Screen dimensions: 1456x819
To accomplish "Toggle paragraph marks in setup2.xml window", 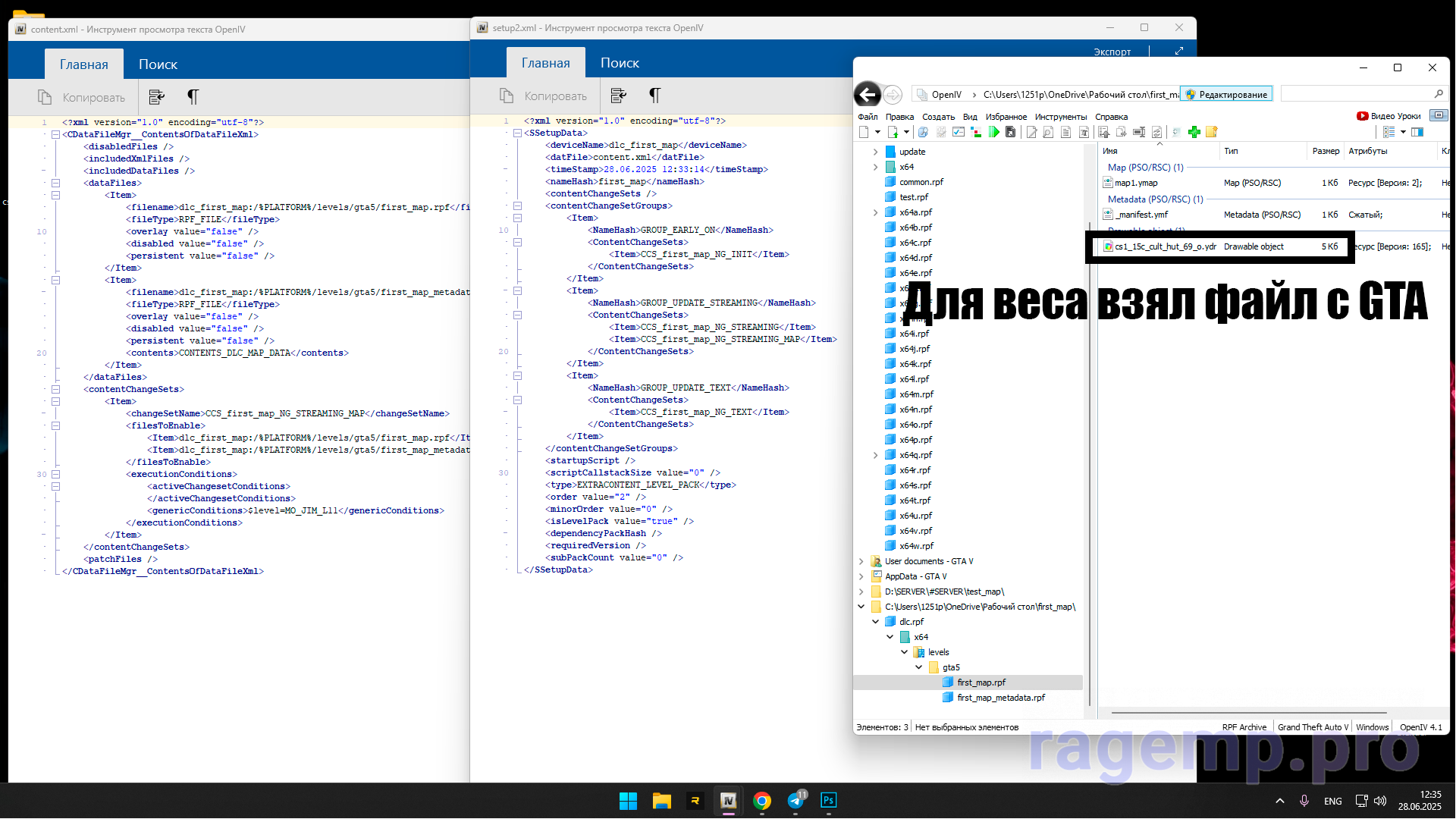I will pos(654,96).
